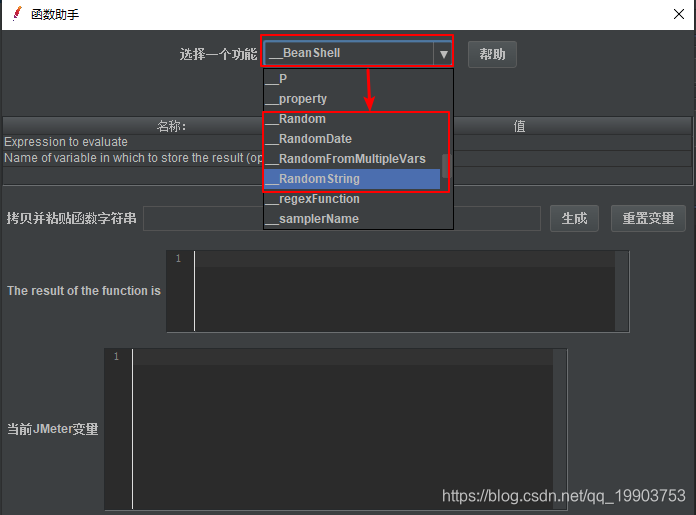The height and width of the screenshot is (515, 696).
Task: Click the 值 column header
Action: click(519, 126)
